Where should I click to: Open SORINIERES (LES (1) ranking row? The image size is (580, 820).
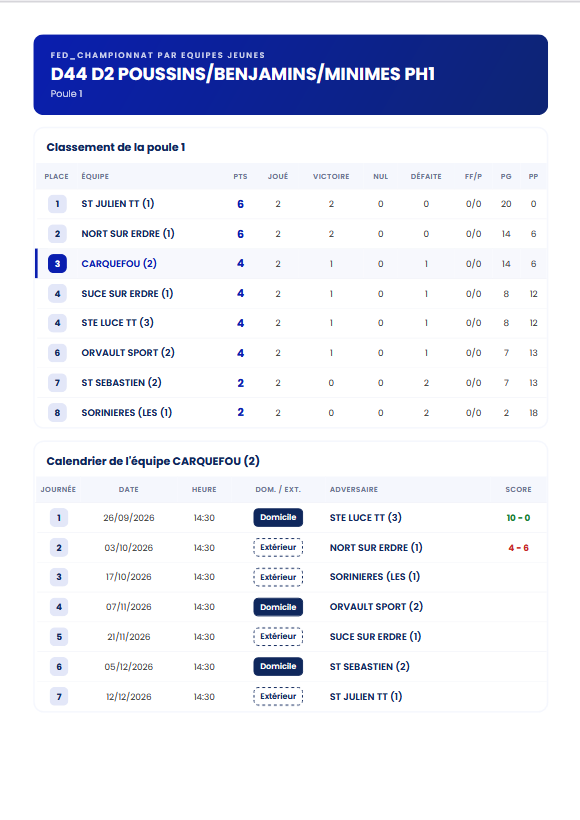click(x=291, y=412)
